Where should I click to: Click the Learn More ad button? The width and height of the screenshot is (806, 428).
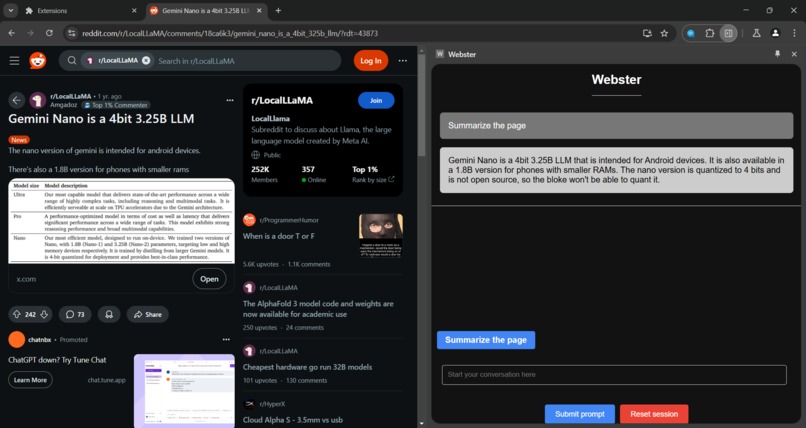(30, 380)
